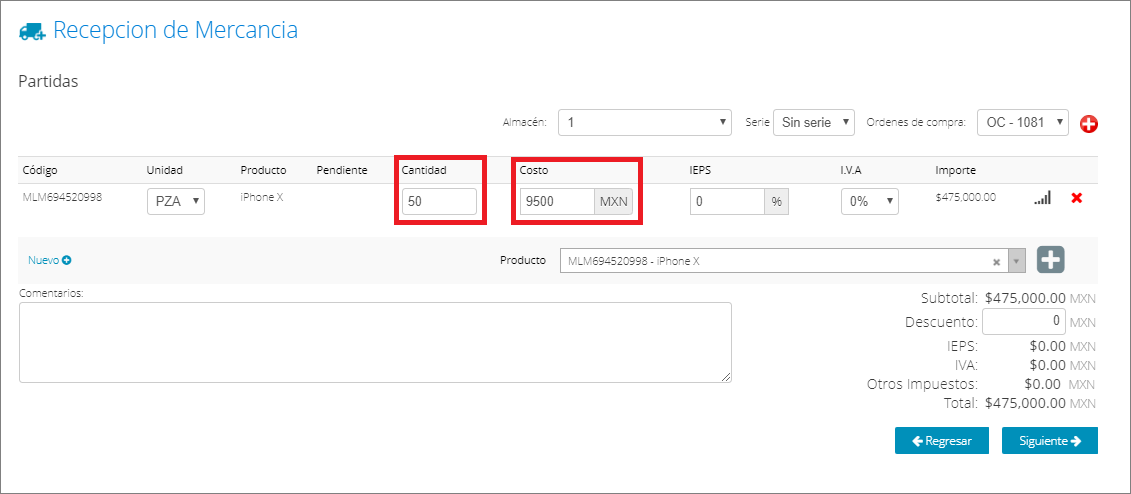Click the Regresar button
The height and width of the screenshot is (494, 1131).
point(942,441)
